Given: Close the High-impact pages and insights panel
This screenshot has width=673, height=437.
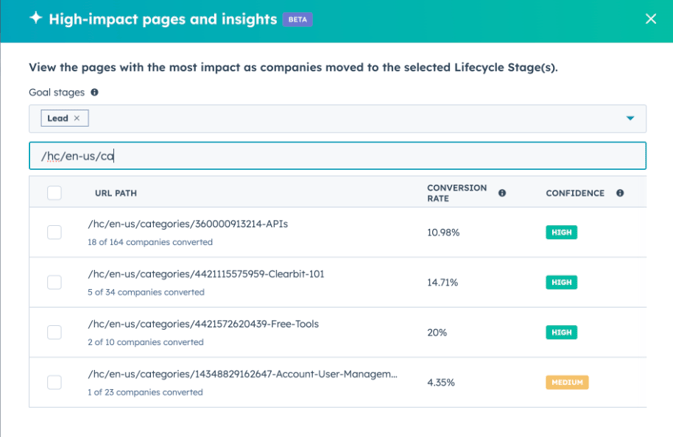Looking at the screenshot, I should [651, 19].
